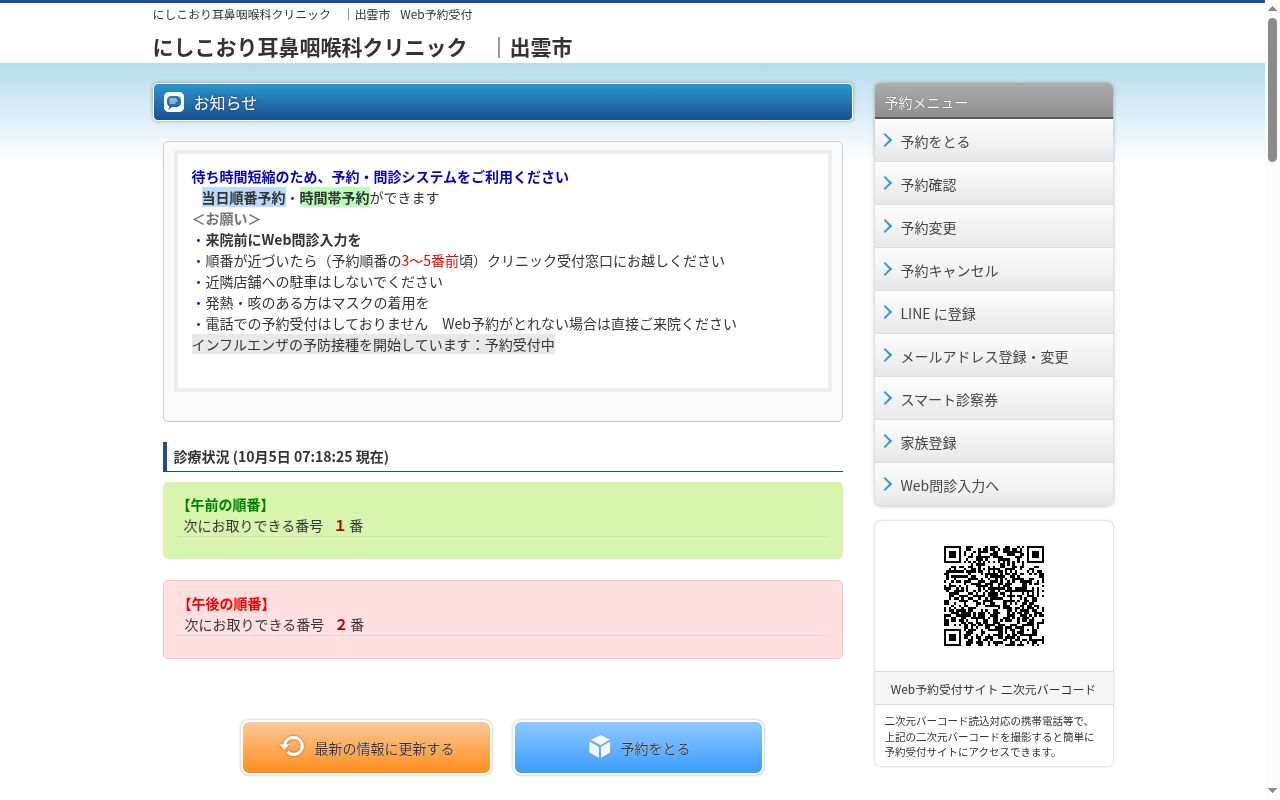
Task: Click the red 3〜5番前 text
Action: point(430,261)
